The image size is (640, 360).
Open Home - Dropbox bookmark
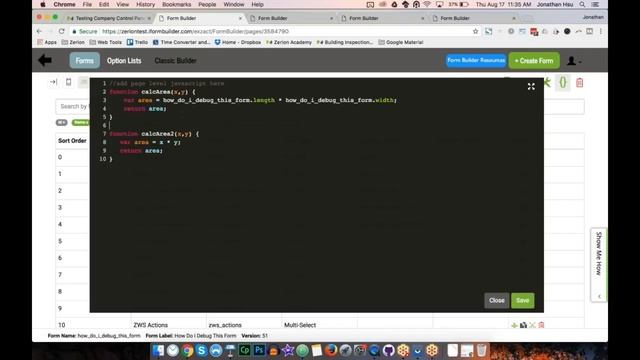[238, 42]
